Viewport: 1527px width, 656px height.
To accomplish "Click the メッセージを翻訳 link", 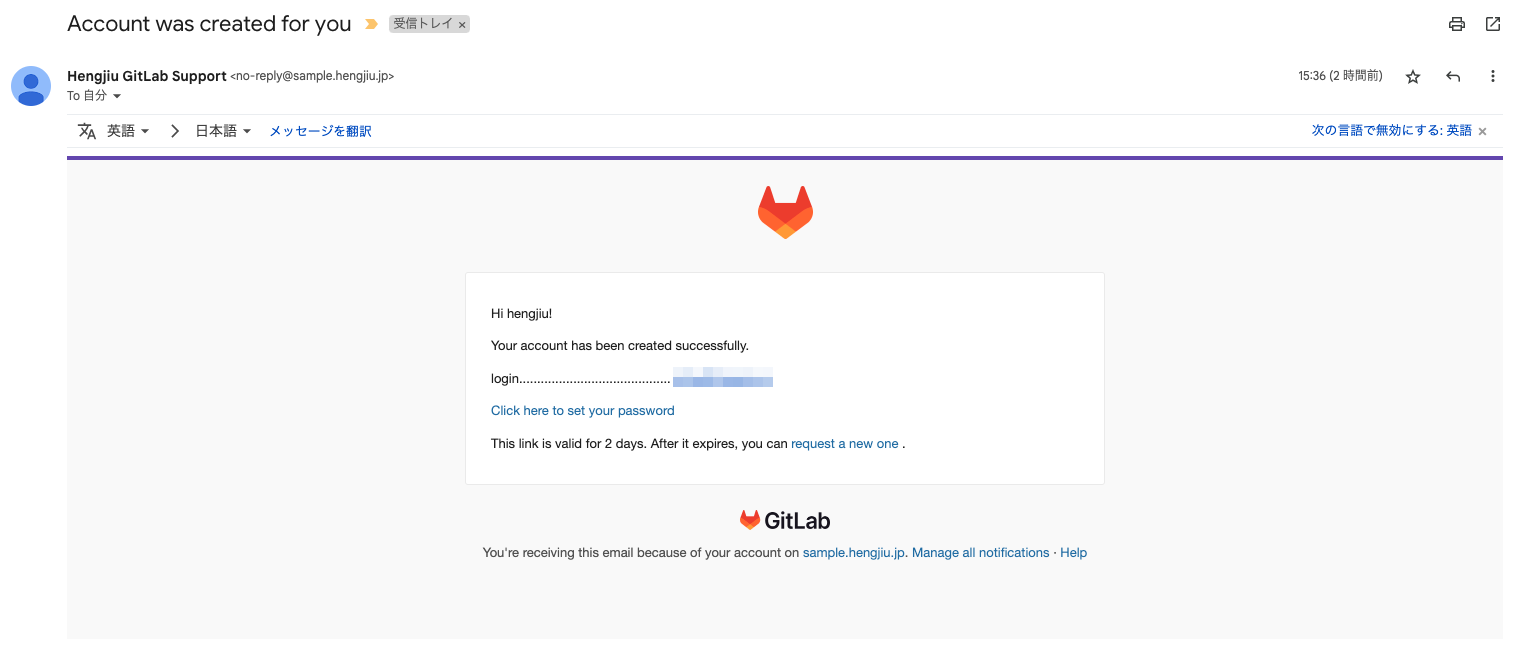I will coord(319,130).
